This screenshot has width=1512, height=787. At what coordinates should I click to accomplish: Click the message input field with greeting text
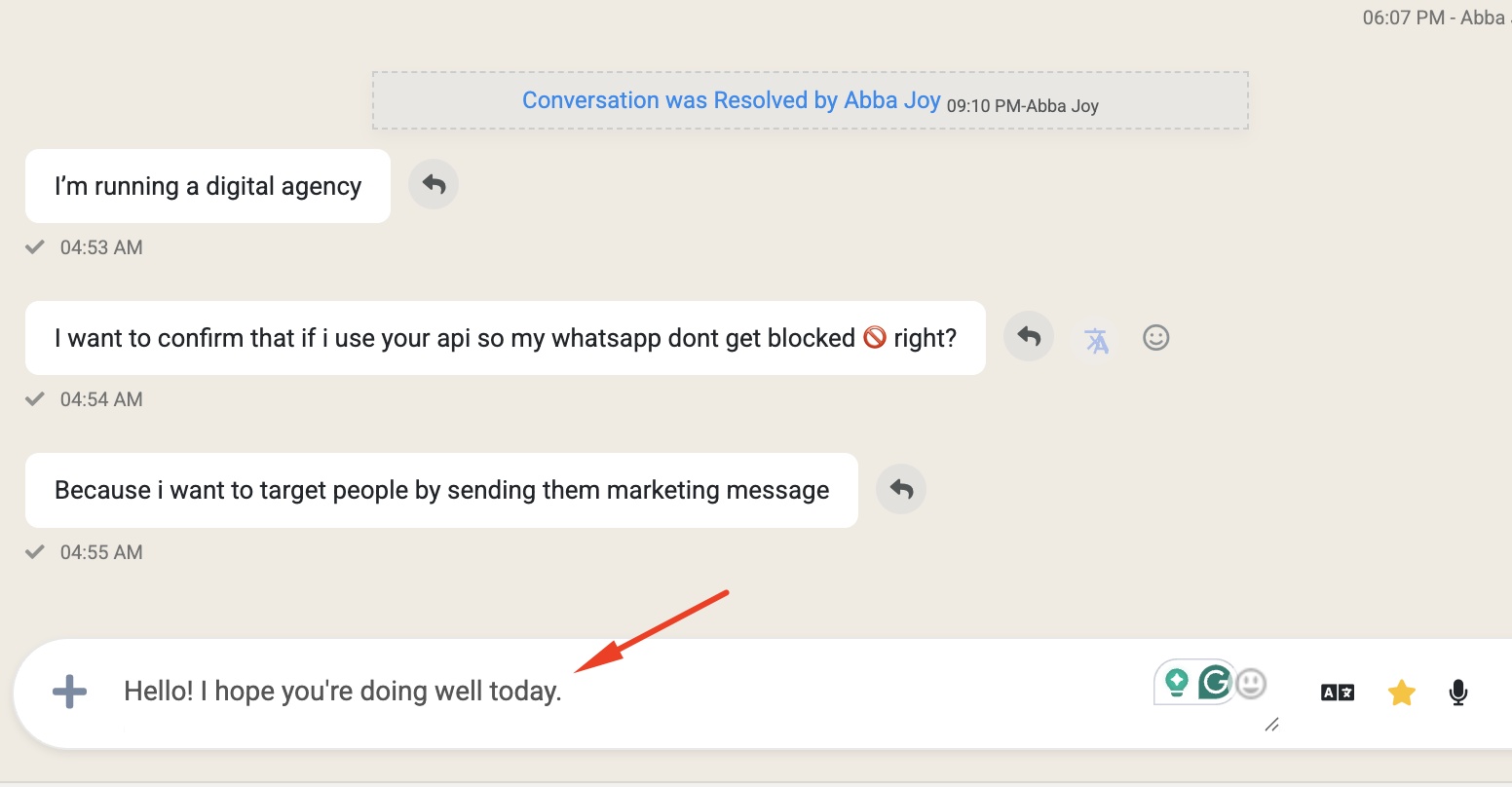(633, 693)
